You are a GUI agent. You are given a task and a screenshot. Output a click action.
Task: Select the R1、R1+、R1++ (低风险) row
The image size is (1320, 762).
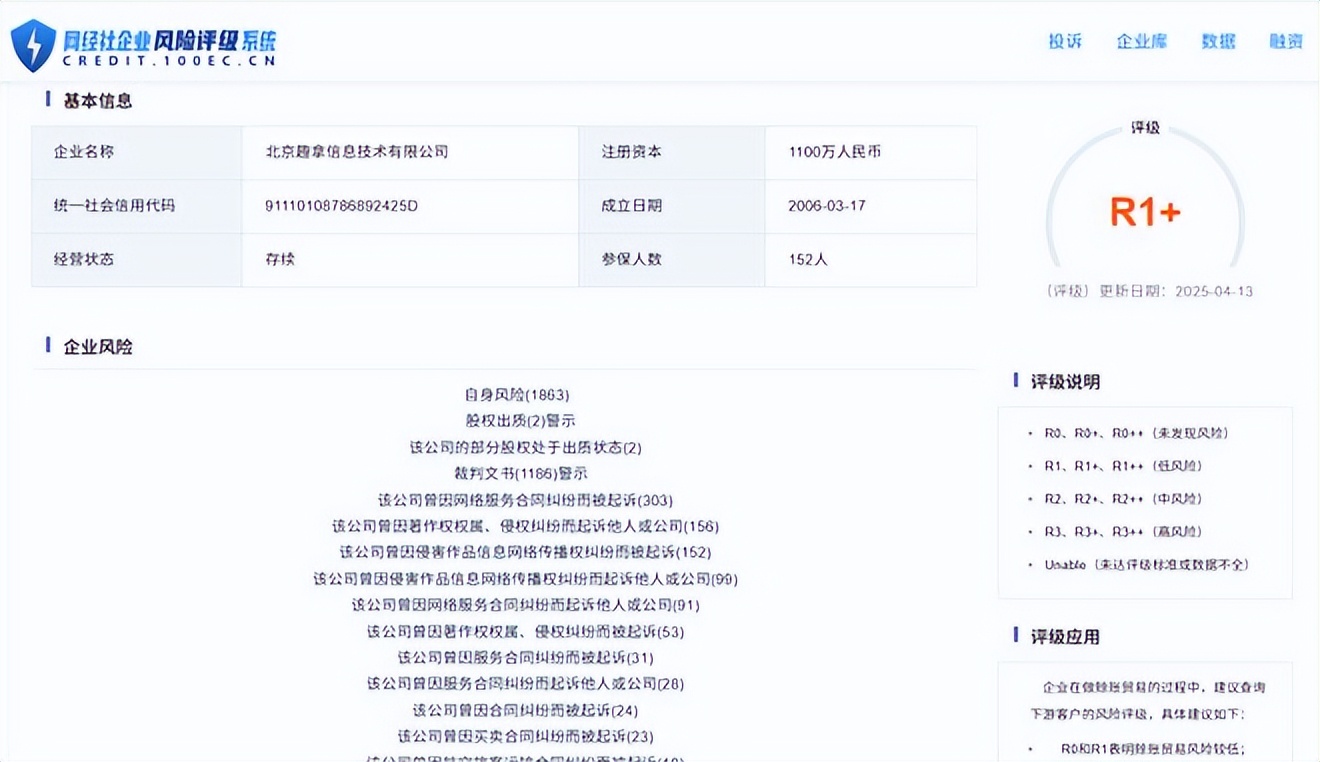(x=1123, y=466)
